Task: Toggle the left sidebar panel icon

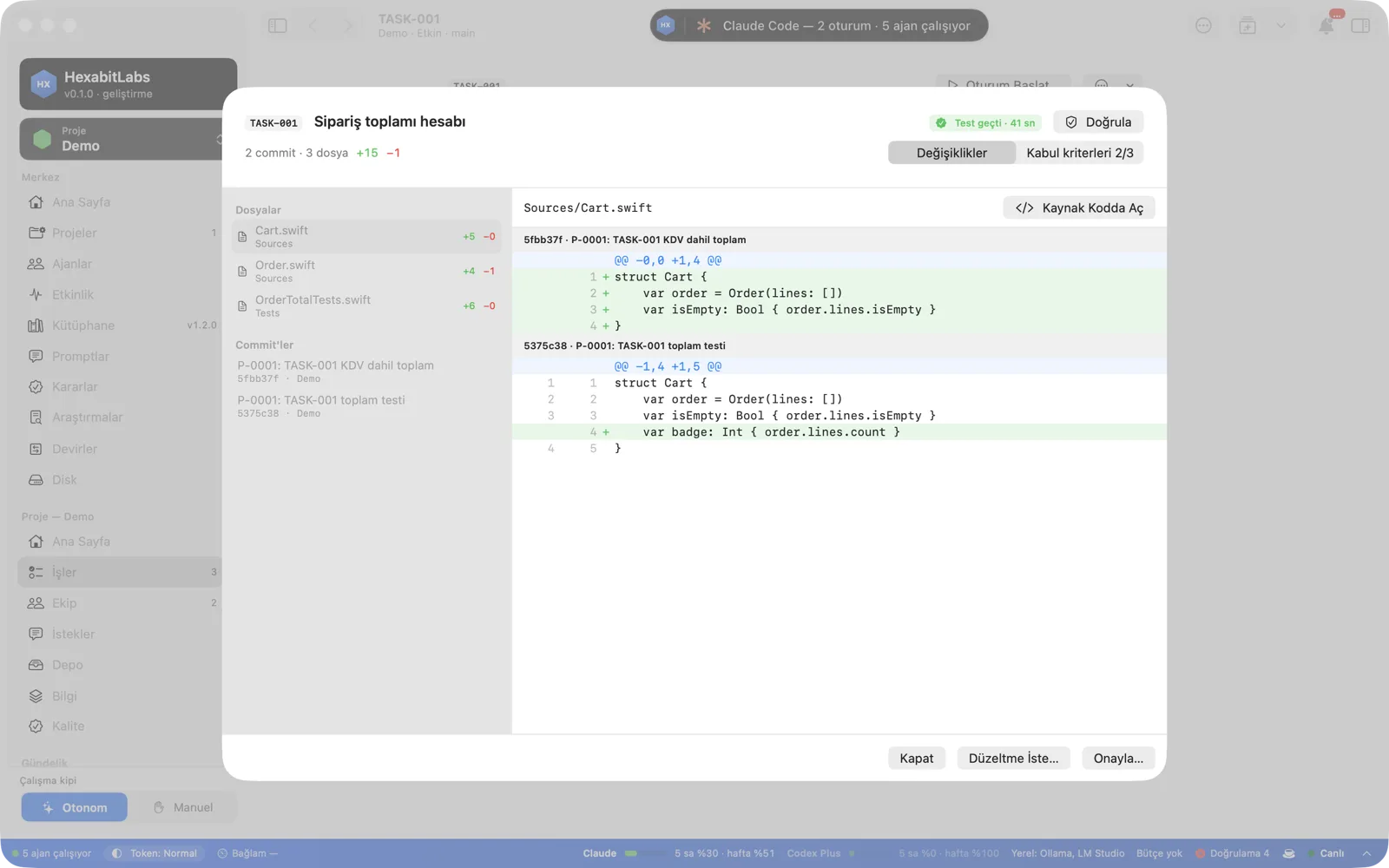Action: coord(278,26)
